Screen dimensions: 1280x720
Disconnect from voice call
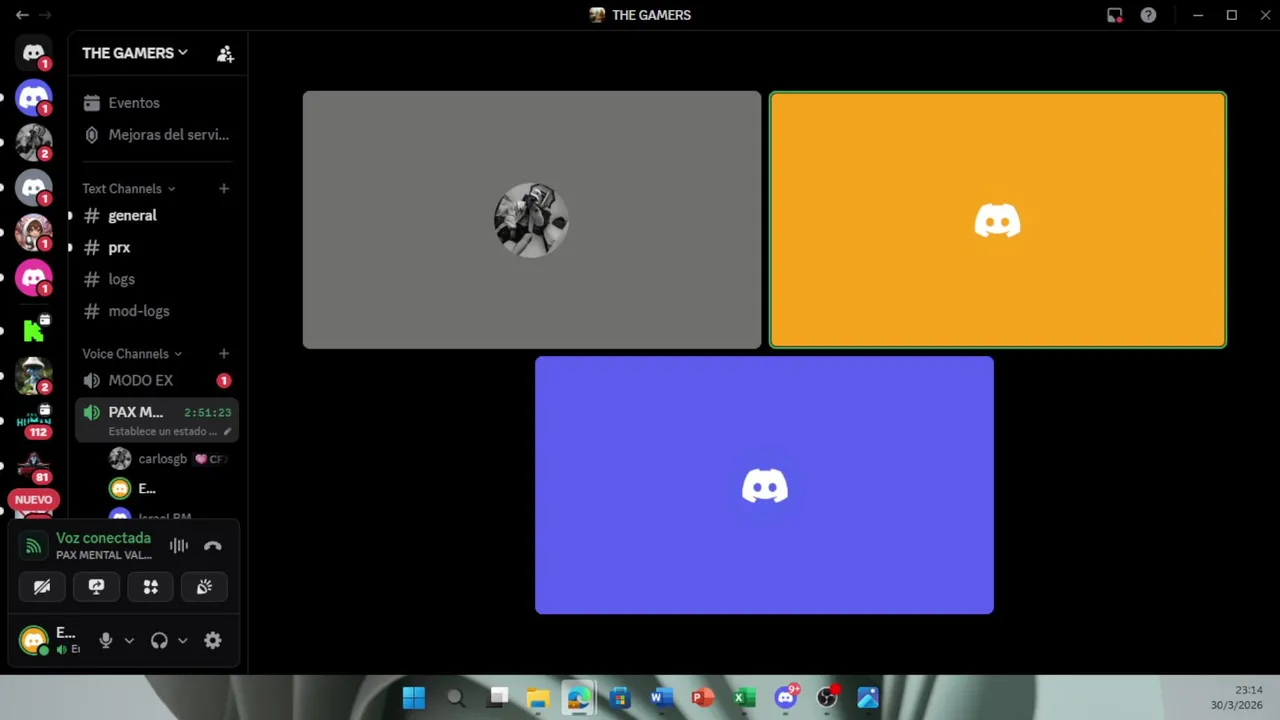[212, 546]
